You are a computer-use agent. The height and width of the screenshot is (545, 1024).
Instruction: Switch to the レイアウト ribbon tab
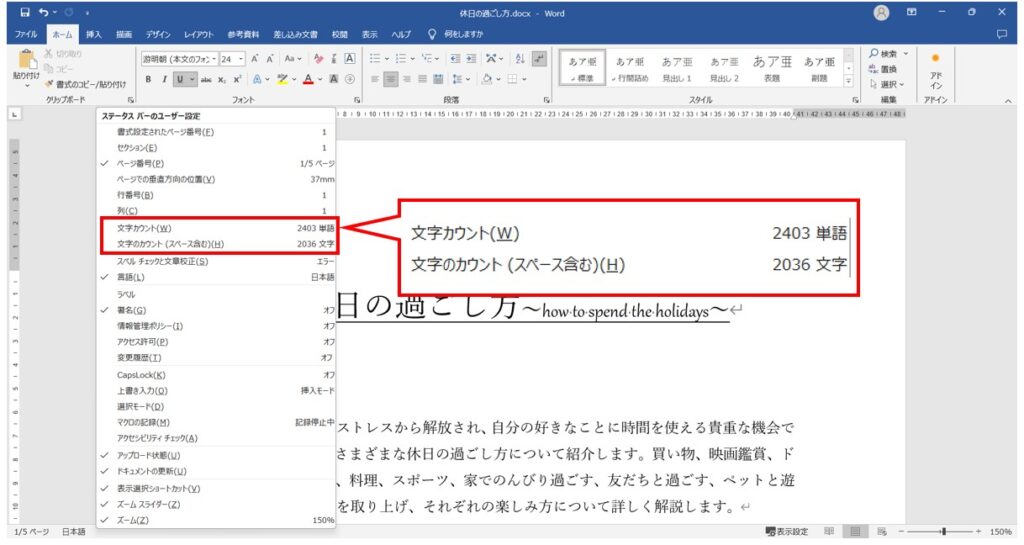pyautogui.click(x=198, y=34)
